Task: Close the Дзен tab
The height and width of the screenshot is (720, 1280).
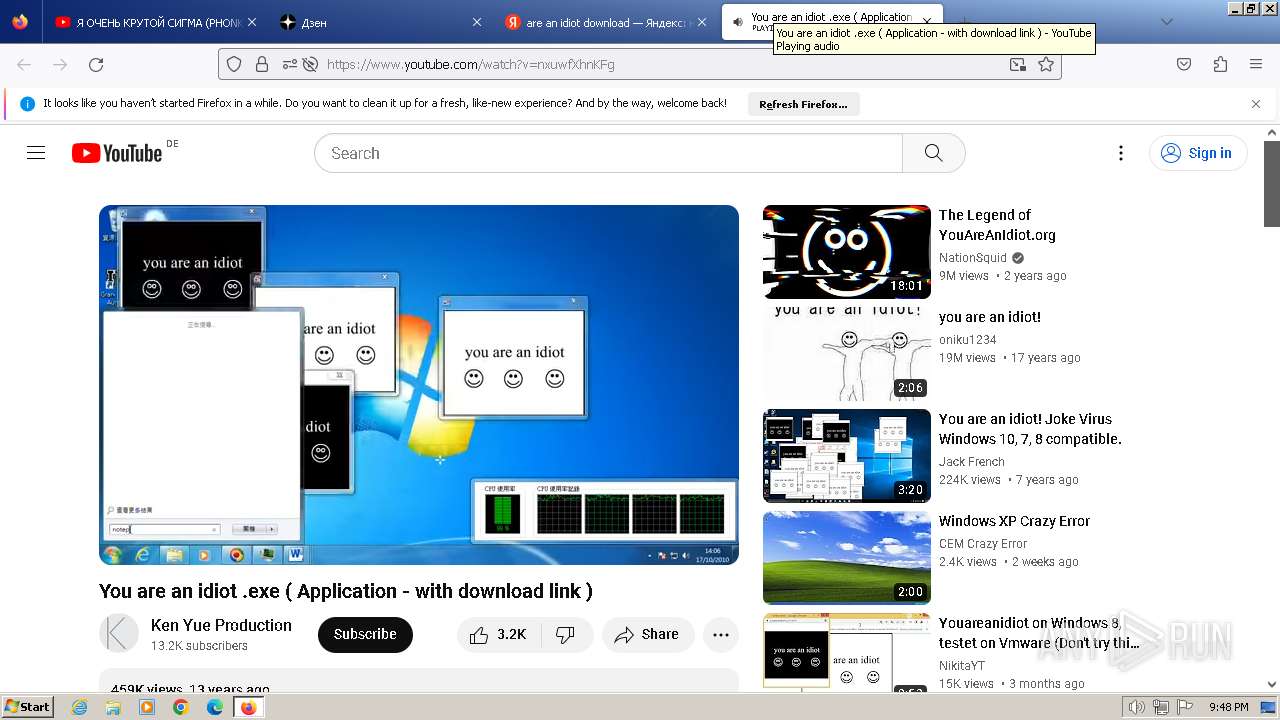Action: [477, 22]
